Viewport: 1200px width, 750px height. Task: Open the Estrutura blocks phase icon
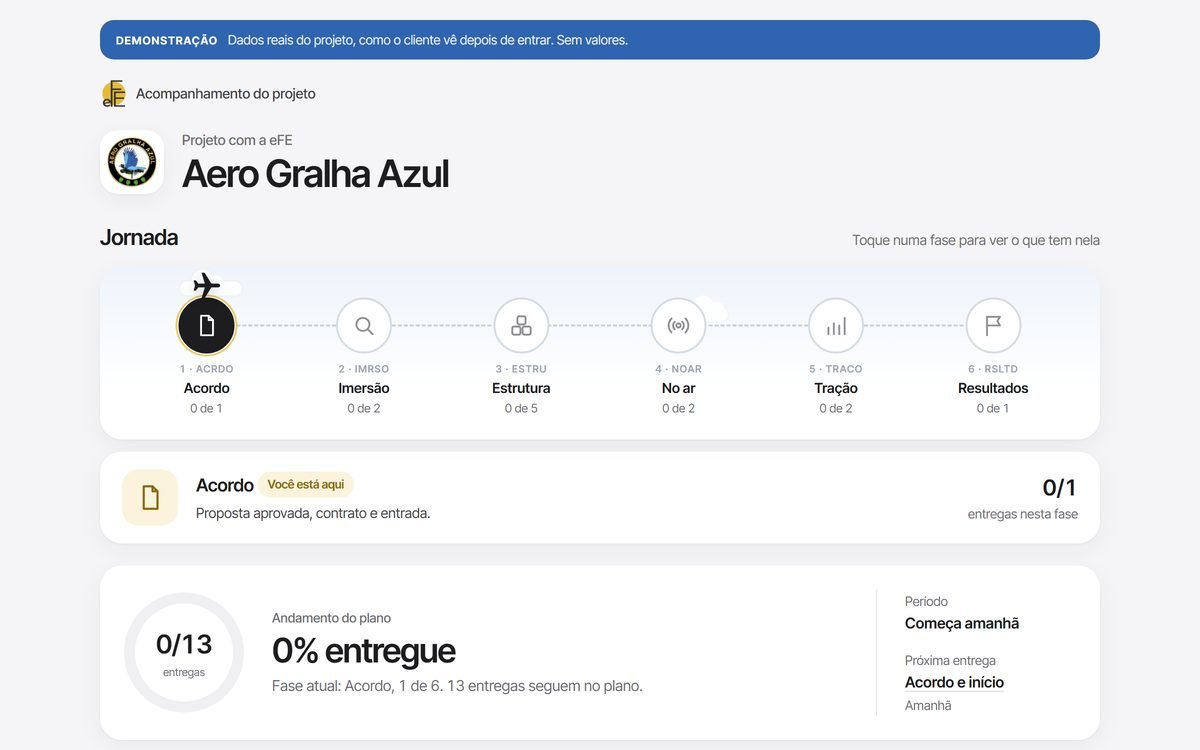pyautogui.click(x=521, y=326)
